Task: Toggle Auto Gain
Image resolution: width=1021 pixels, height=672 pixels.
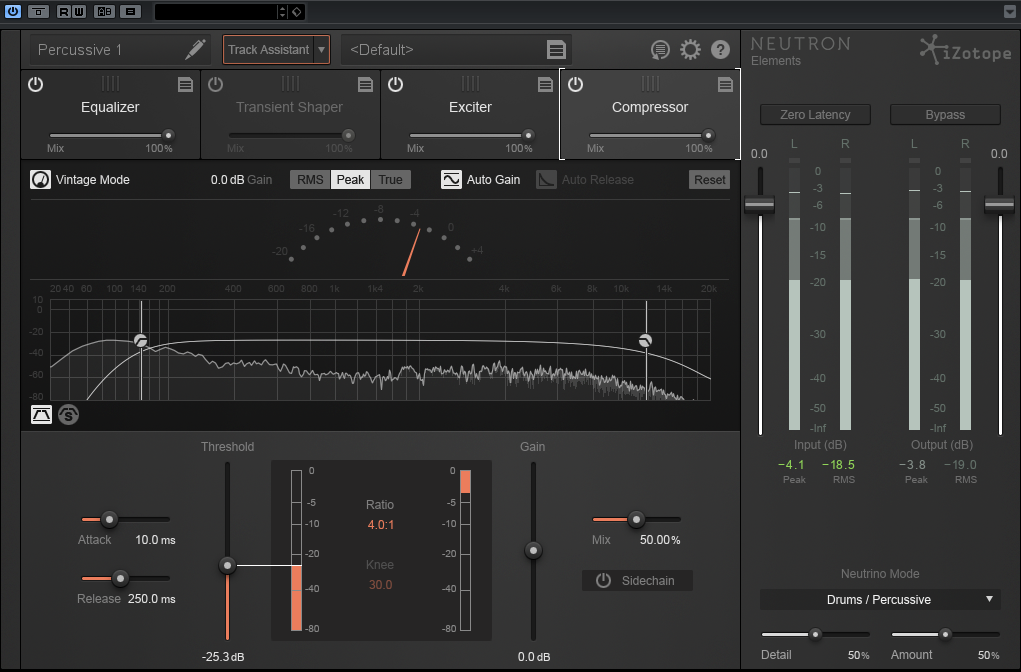Action: pos(451,180)
